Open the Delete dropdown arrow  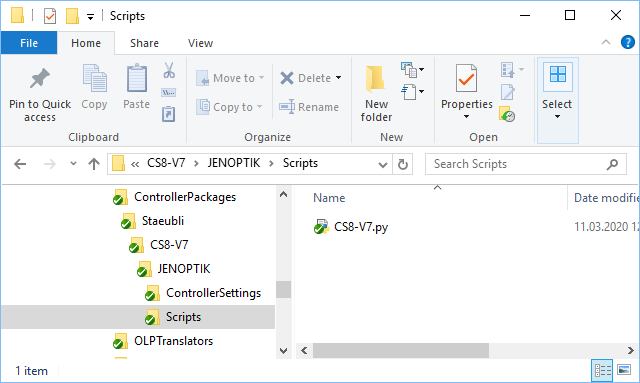click(x=338, y=78)
